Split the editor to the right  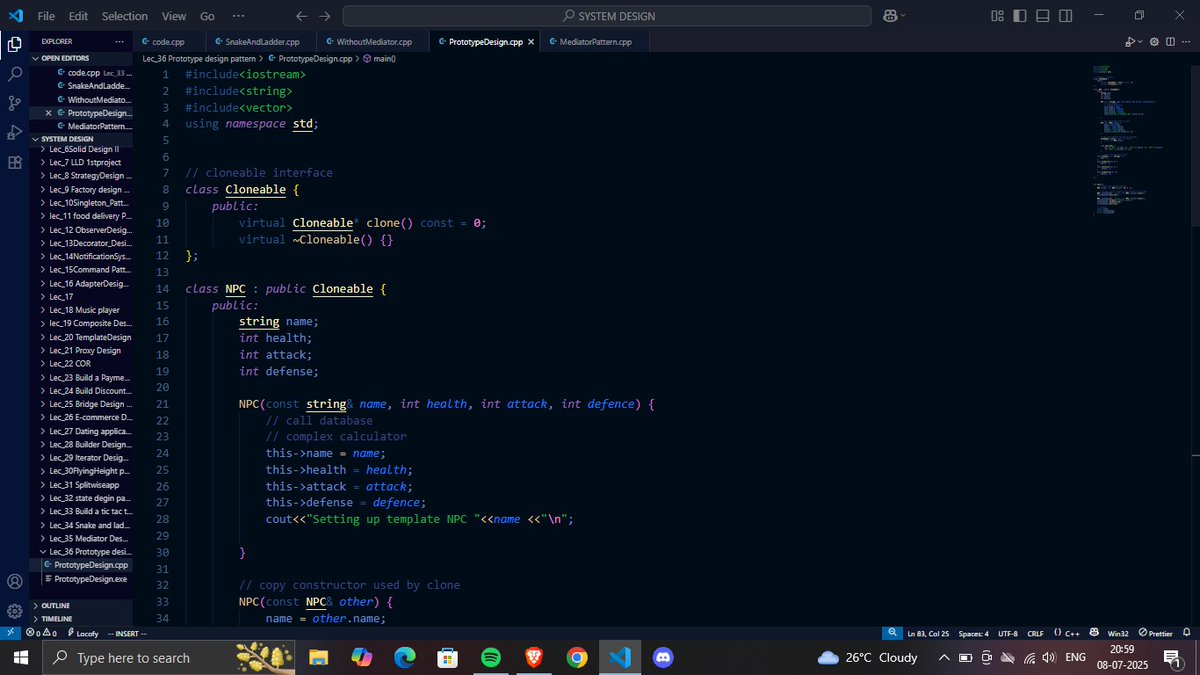pyautogui.click(x=1168, y=42)
